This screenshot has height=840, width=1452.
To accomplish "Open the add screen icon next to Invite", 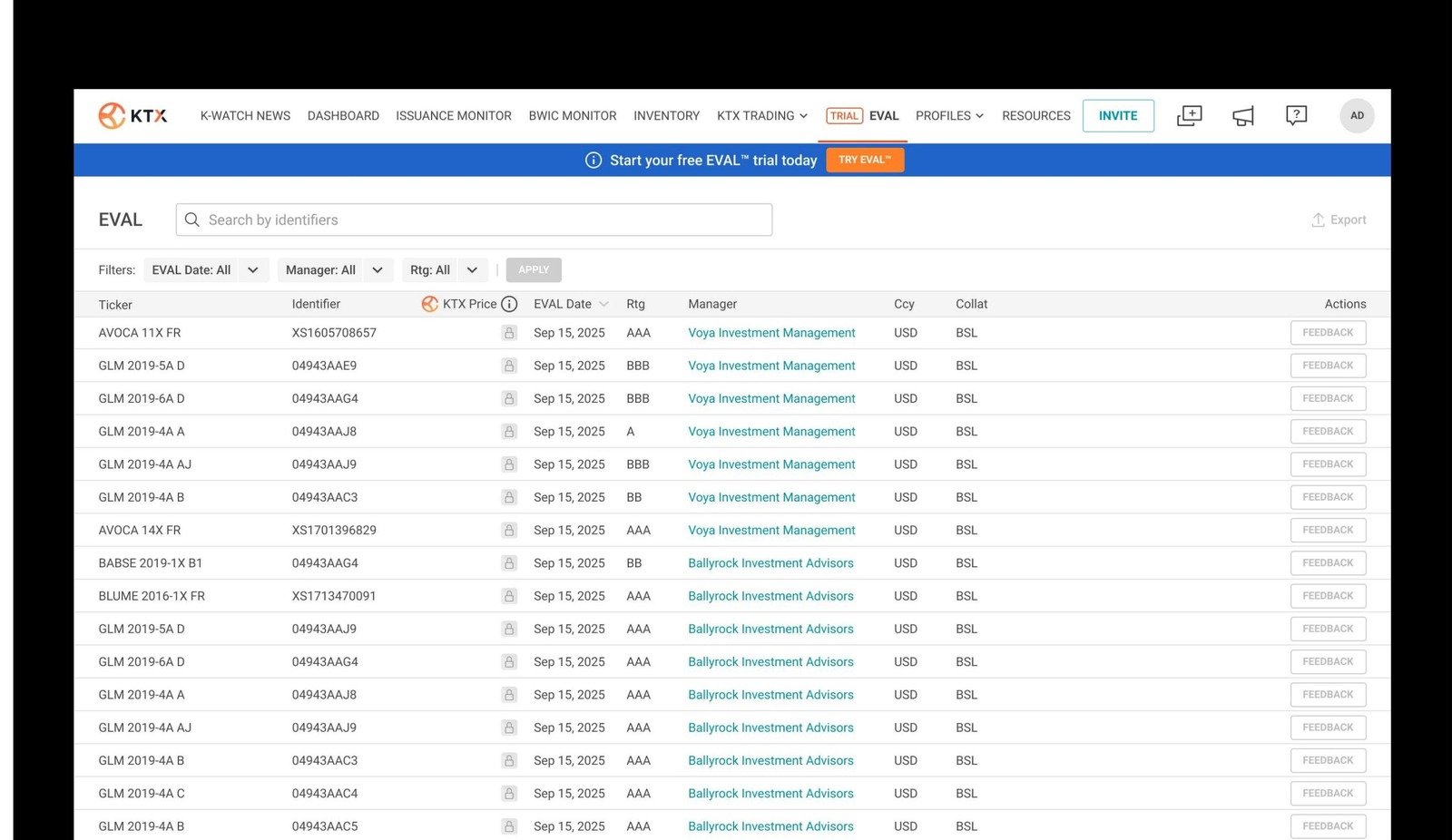I will tap(1189, 115).
